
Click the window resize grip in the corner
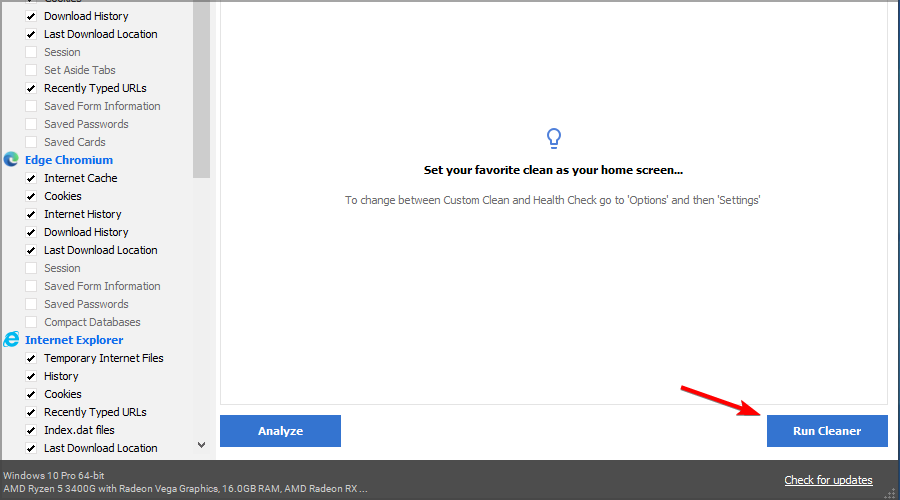pyautogui.click(x=890, y=493)
